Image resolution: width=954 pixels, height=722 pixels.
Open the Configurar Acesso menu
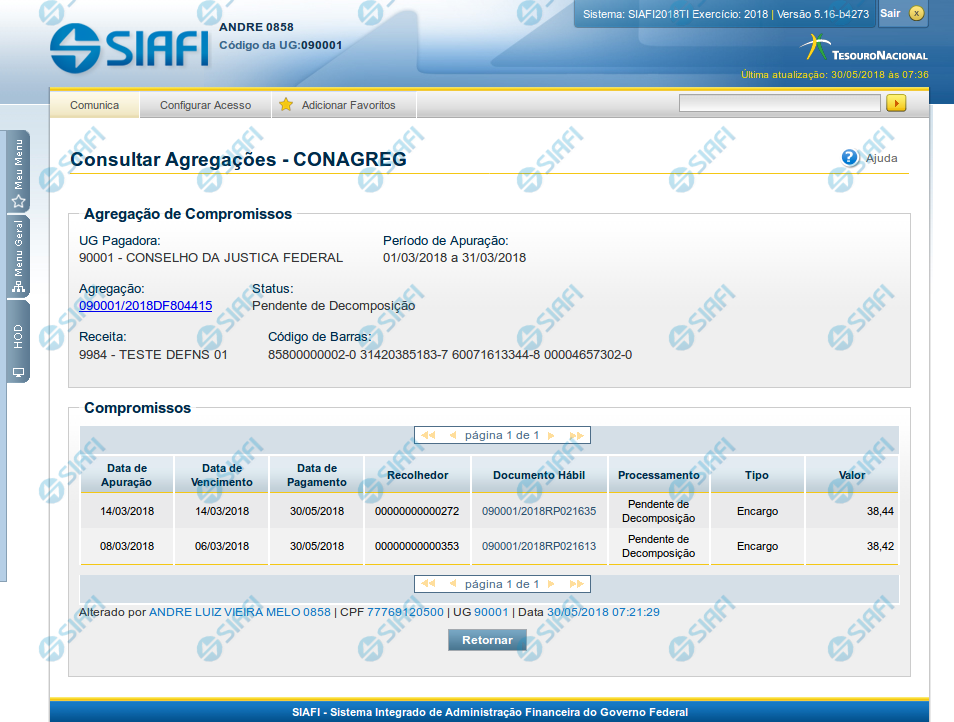(205, 105)
